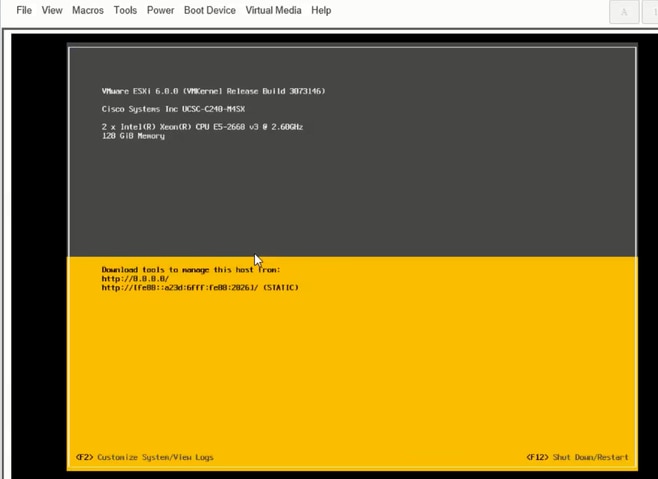Screen dimensions: 658x479
Task: Click the F2 Customize System/View Logs text
Action: (145, 457)
